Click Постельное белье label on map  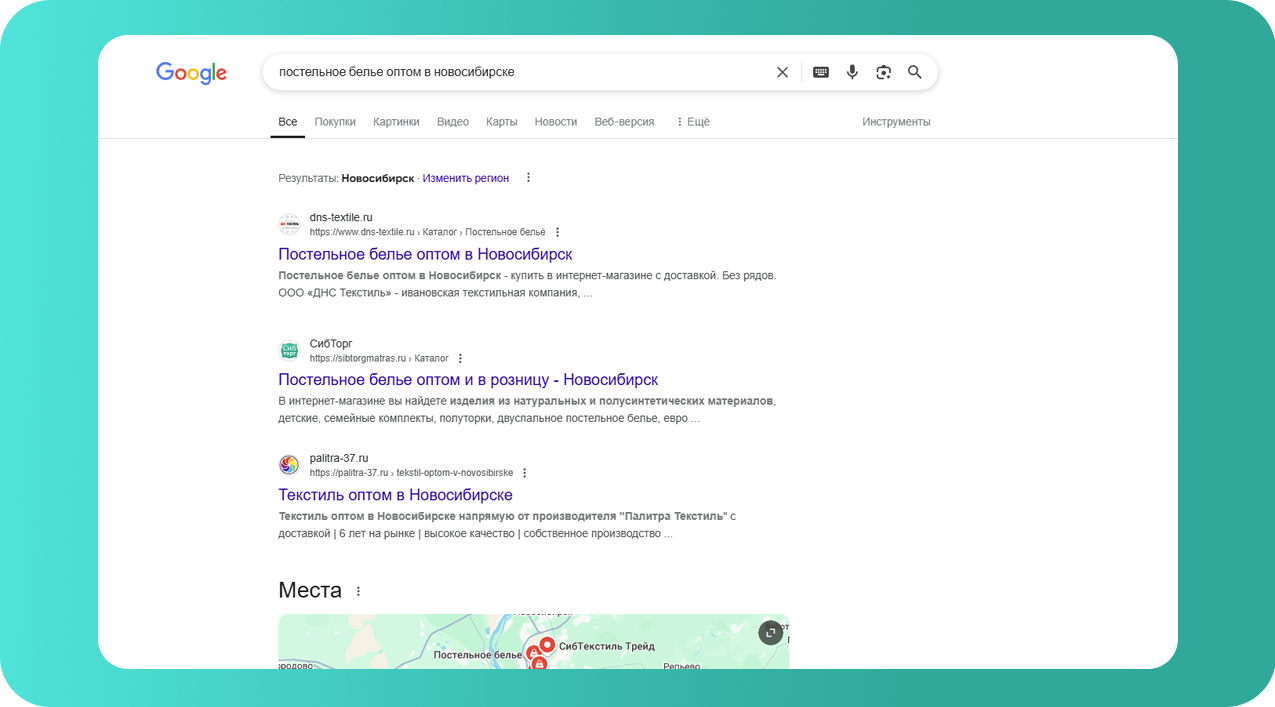(478, 655)
